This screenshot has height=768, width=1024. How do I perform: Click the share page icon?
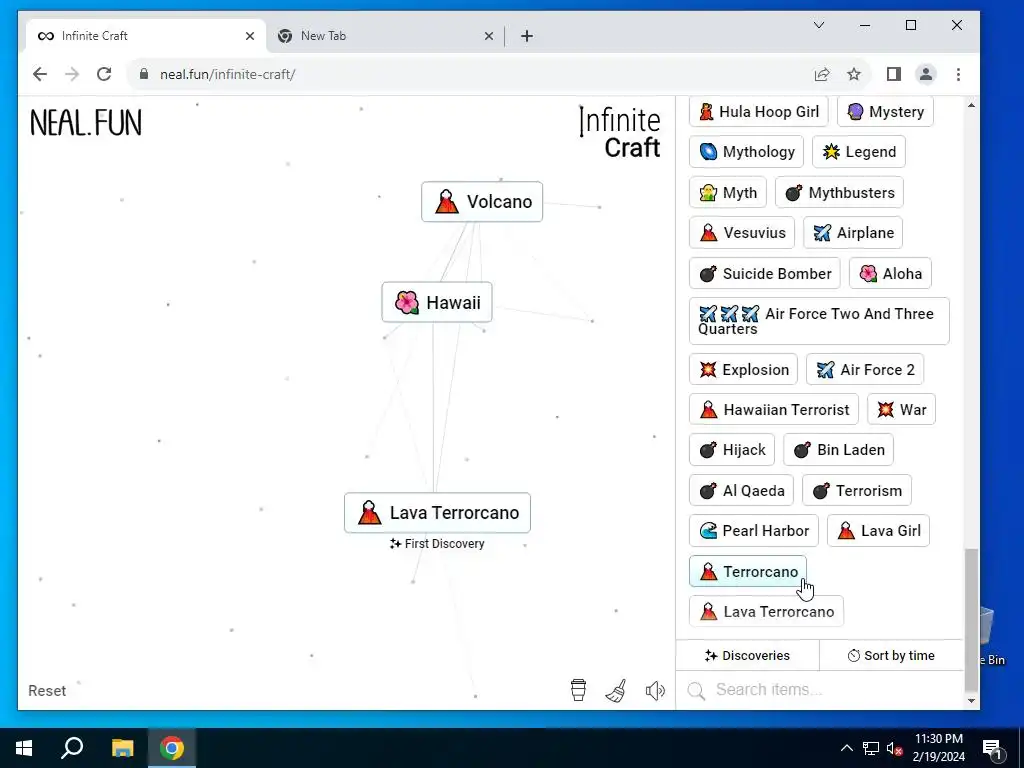point(822,74)
